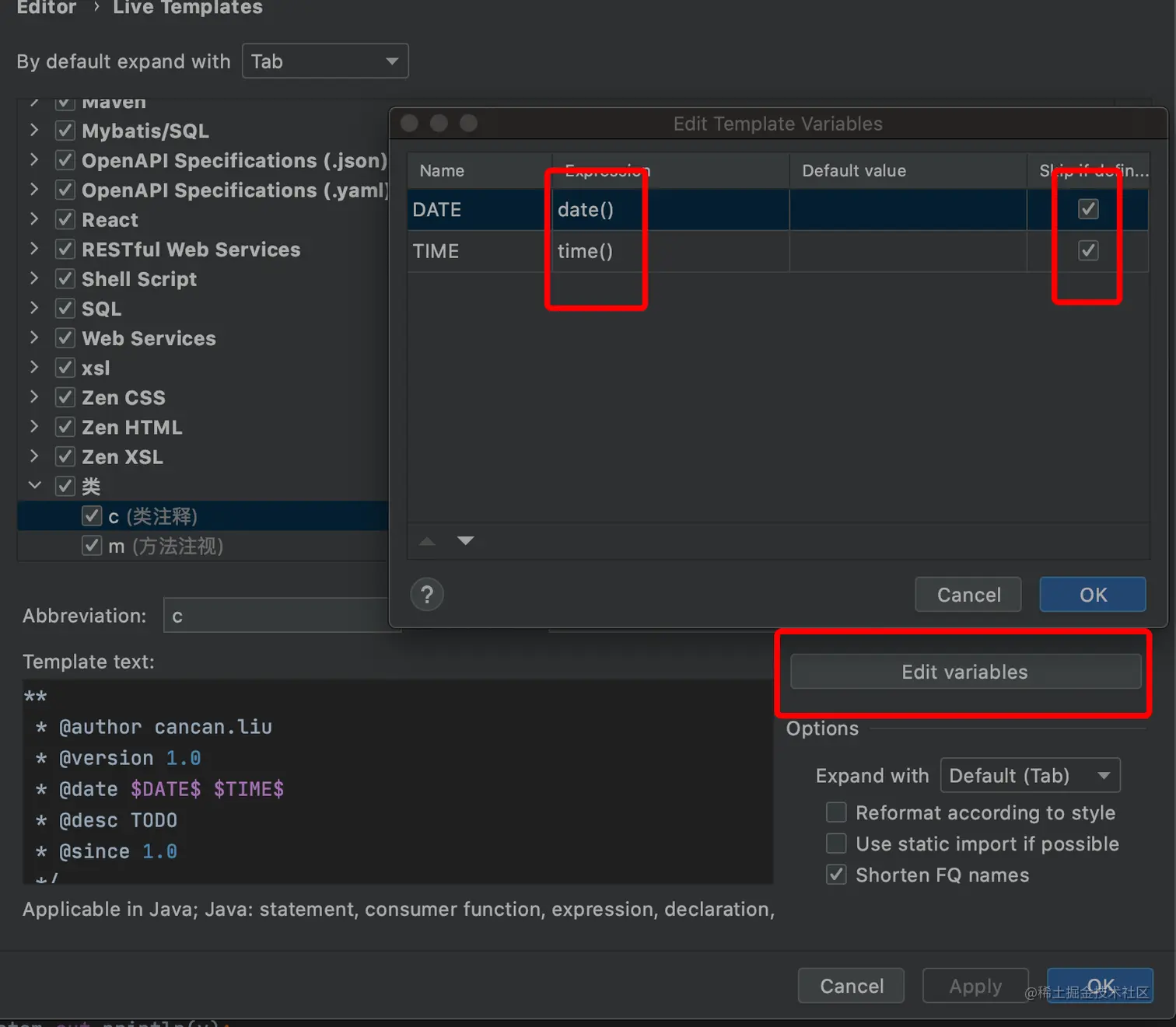Click the Default value column header
This screenshot has height=1027, width=1176.
[908, 170]
